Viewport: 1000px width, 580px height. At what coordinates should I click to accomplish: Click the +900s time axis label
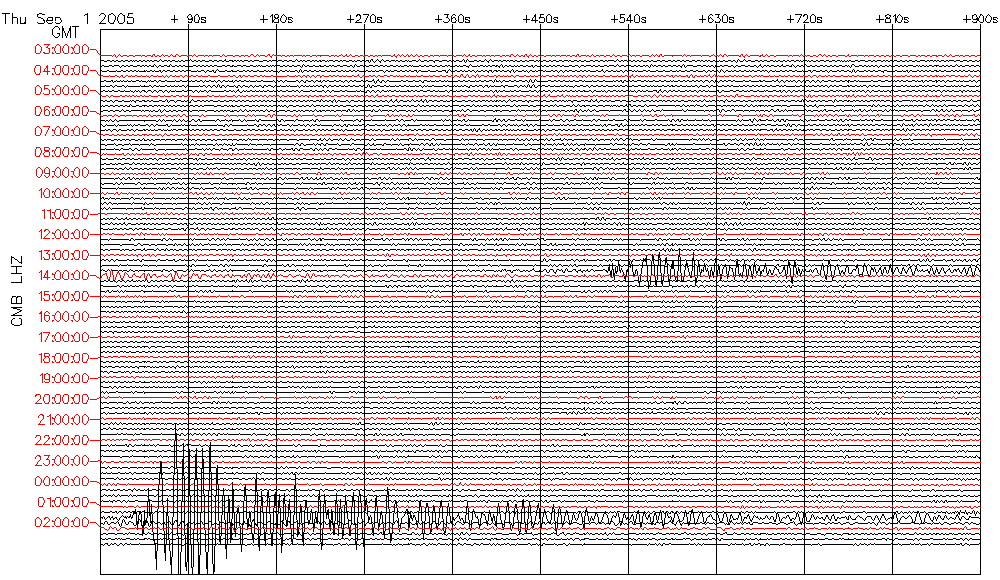[979, 19]
